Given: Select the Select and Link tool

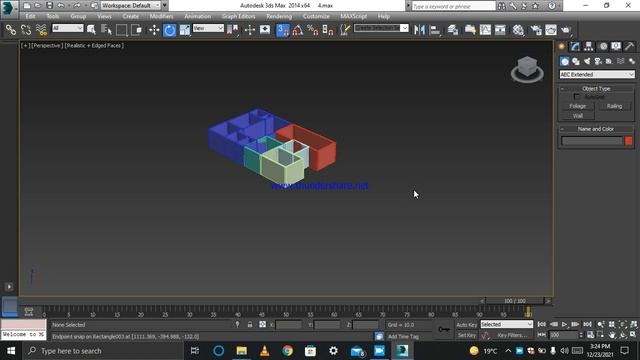Looking at the screenshot, I should [11, 29].
